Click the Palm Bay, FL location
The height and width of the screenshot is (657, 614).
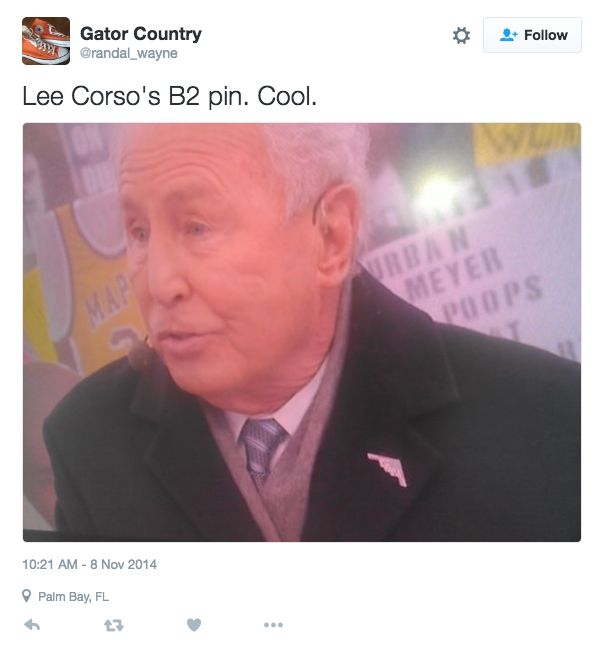(73, 596)
